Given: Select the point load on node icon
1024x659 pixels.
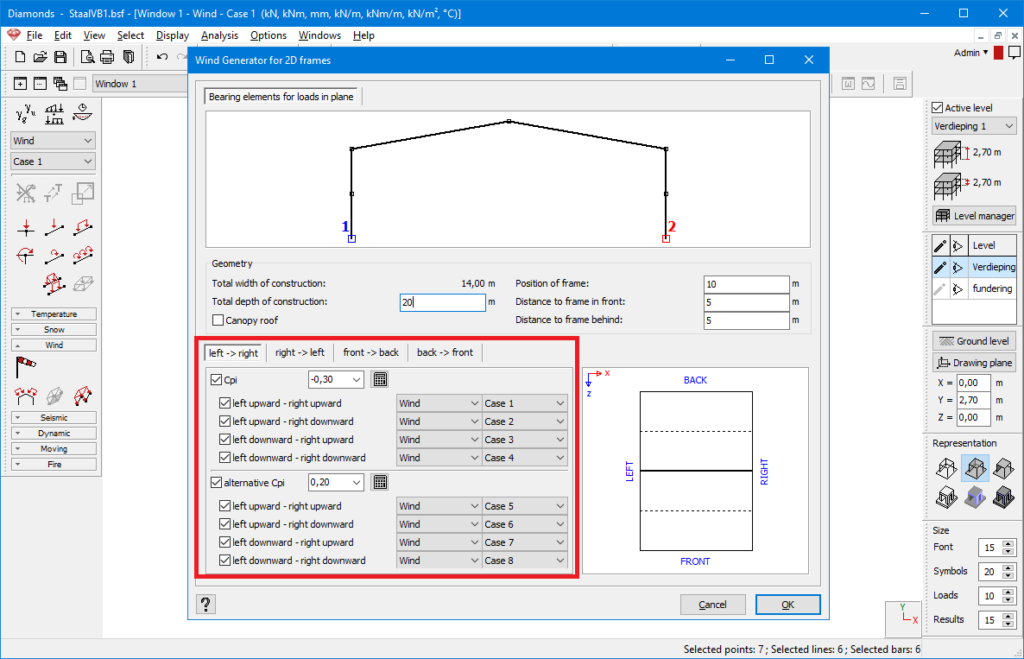Looking at the screenshot, I should tap(27, 226).
